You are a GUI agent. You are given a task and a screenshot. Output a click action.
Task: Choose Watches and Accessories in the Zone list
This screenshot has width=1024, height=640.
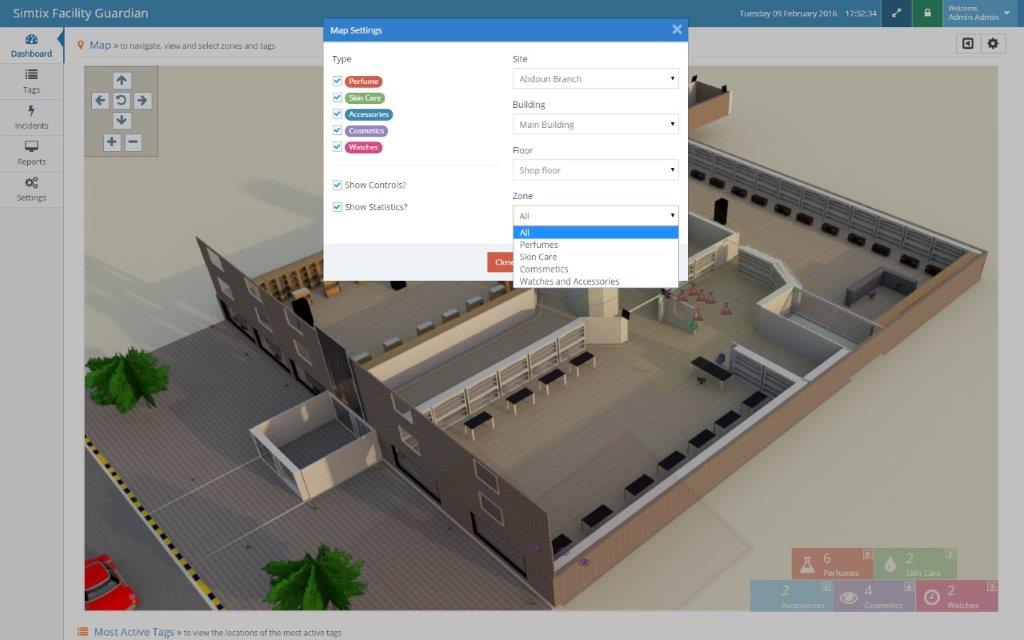tap(595, 281)
